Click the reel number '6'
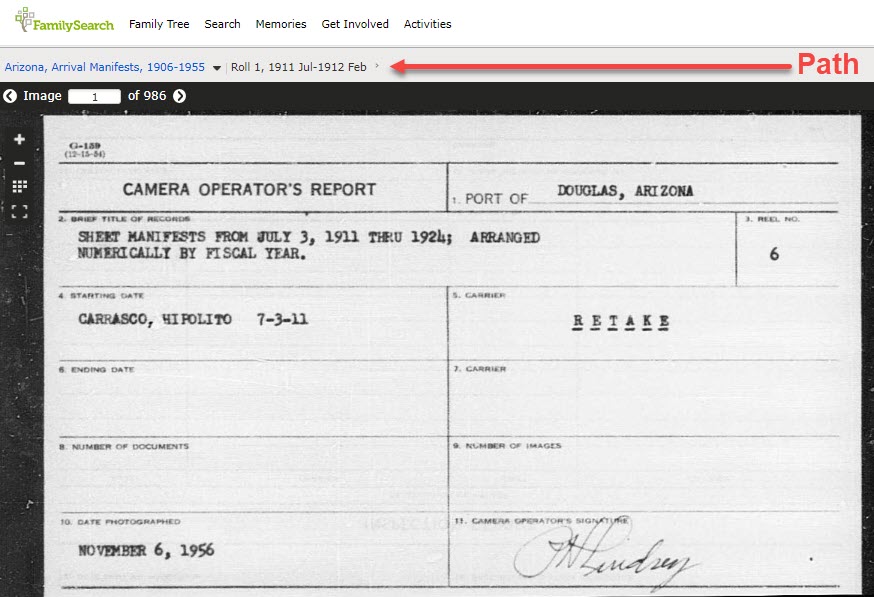 [x=774, y=254]
